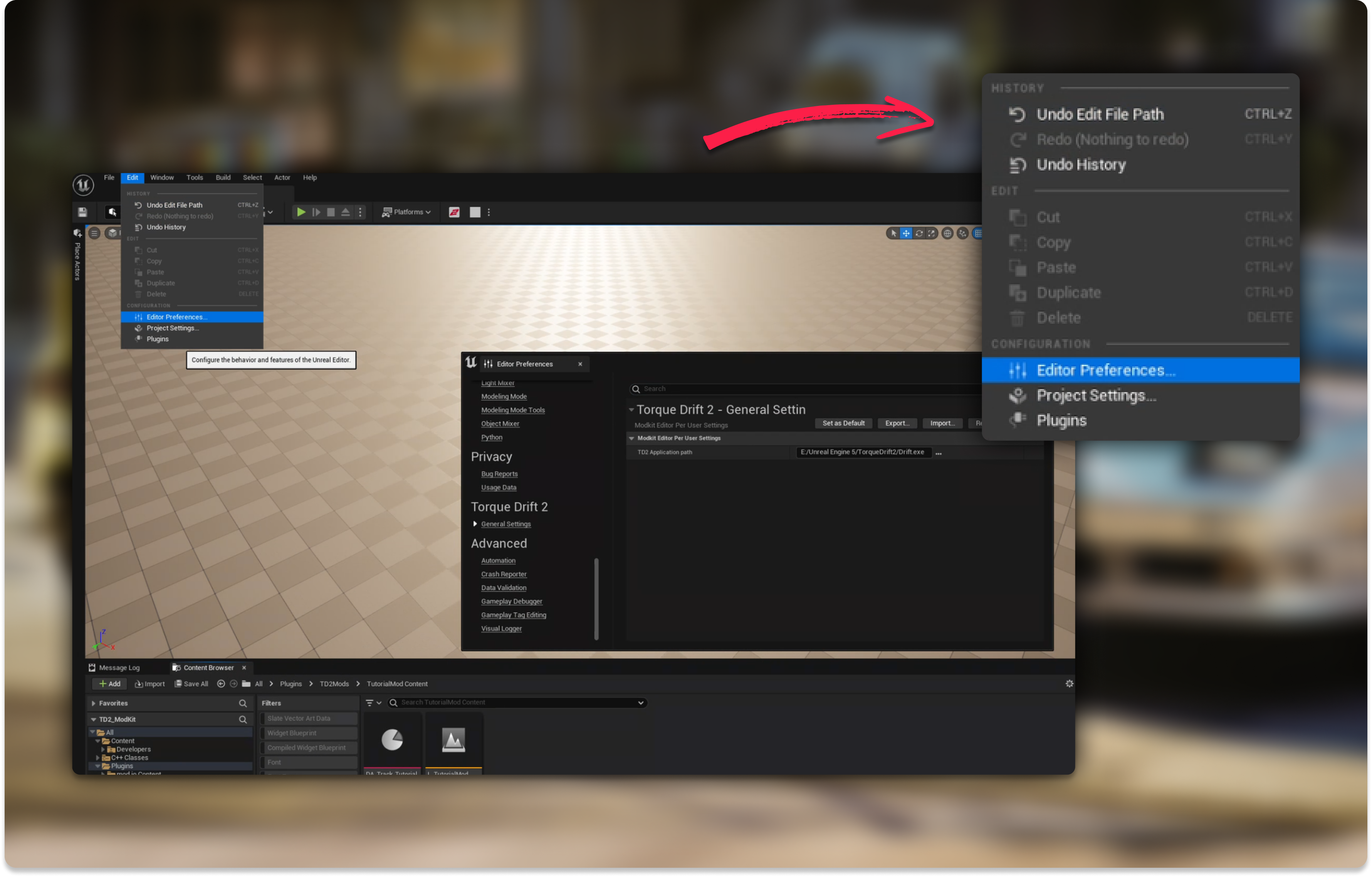1372x877 pixels.
Task: Select the translate move gizmo tool
Action: (905, 233)
